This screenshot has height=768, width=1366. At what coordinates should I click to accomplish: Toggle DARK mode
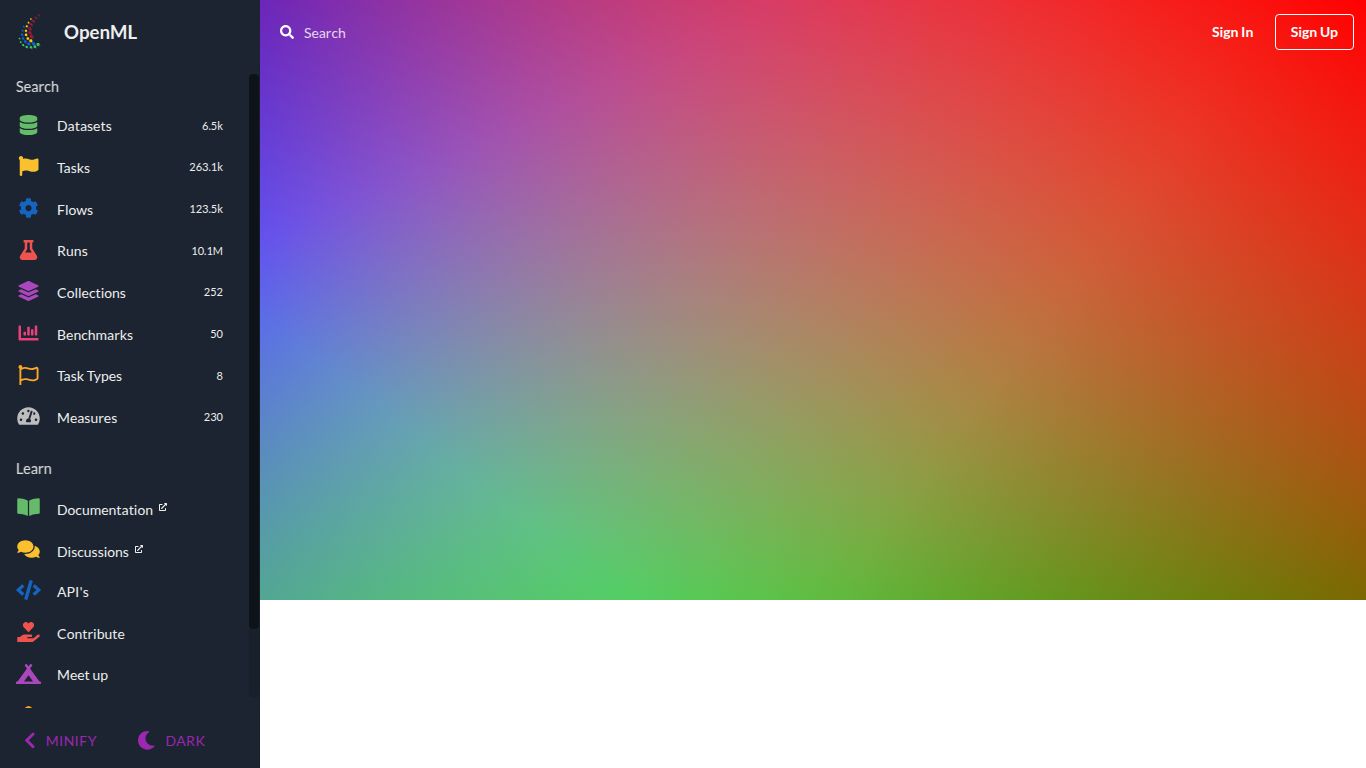click(x=170, y=740)
